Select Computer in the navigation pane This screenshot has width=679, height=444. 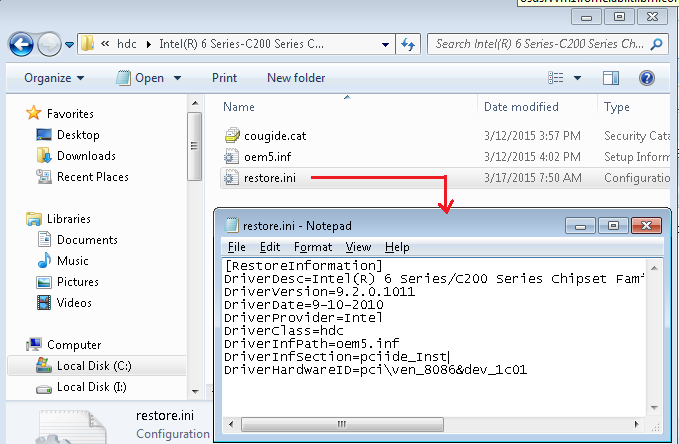click(74, 345)
